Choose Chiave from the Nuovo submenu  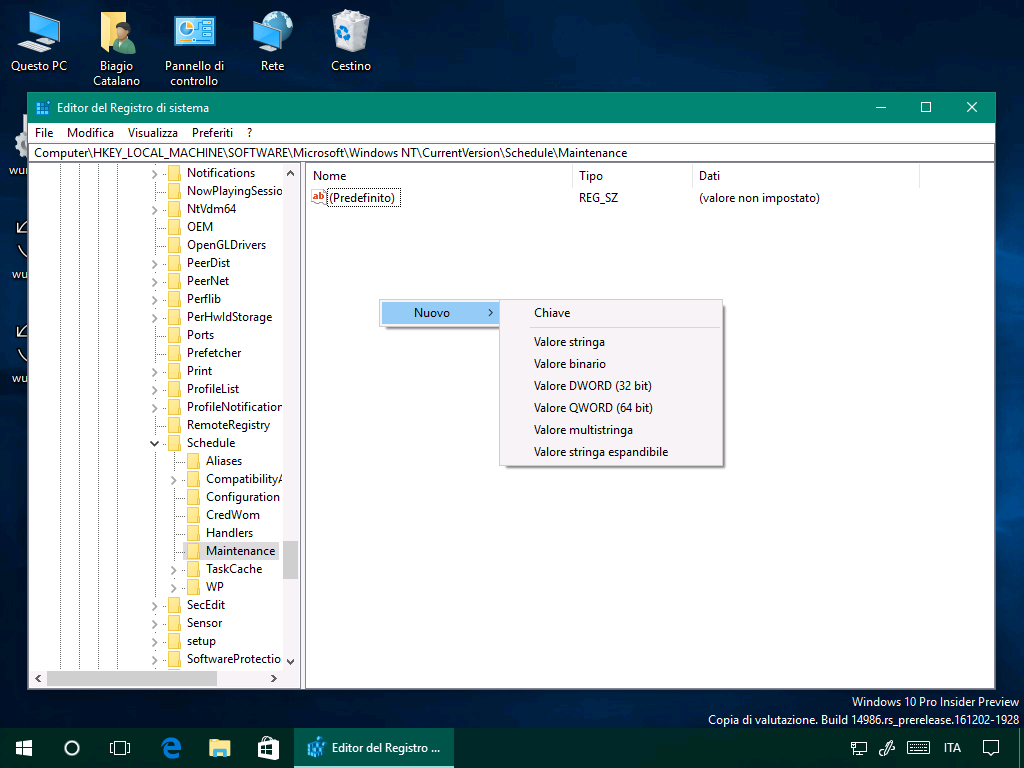[611, 313]
